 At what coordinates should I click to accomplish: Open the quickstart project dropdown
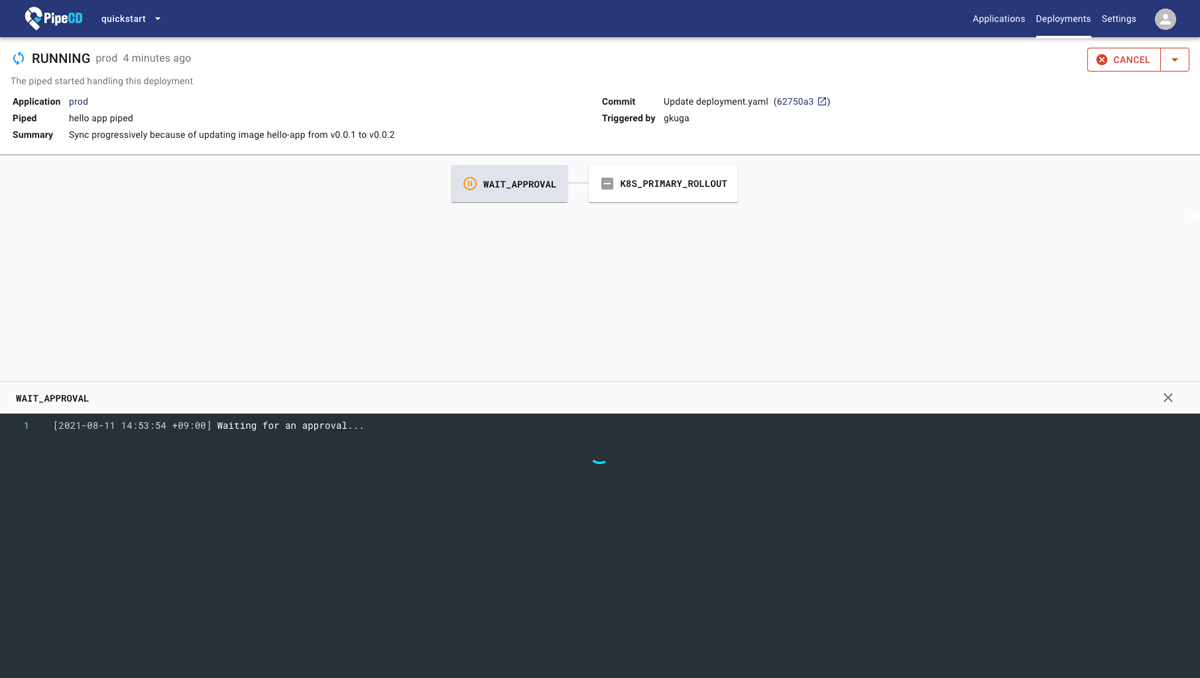130,18
